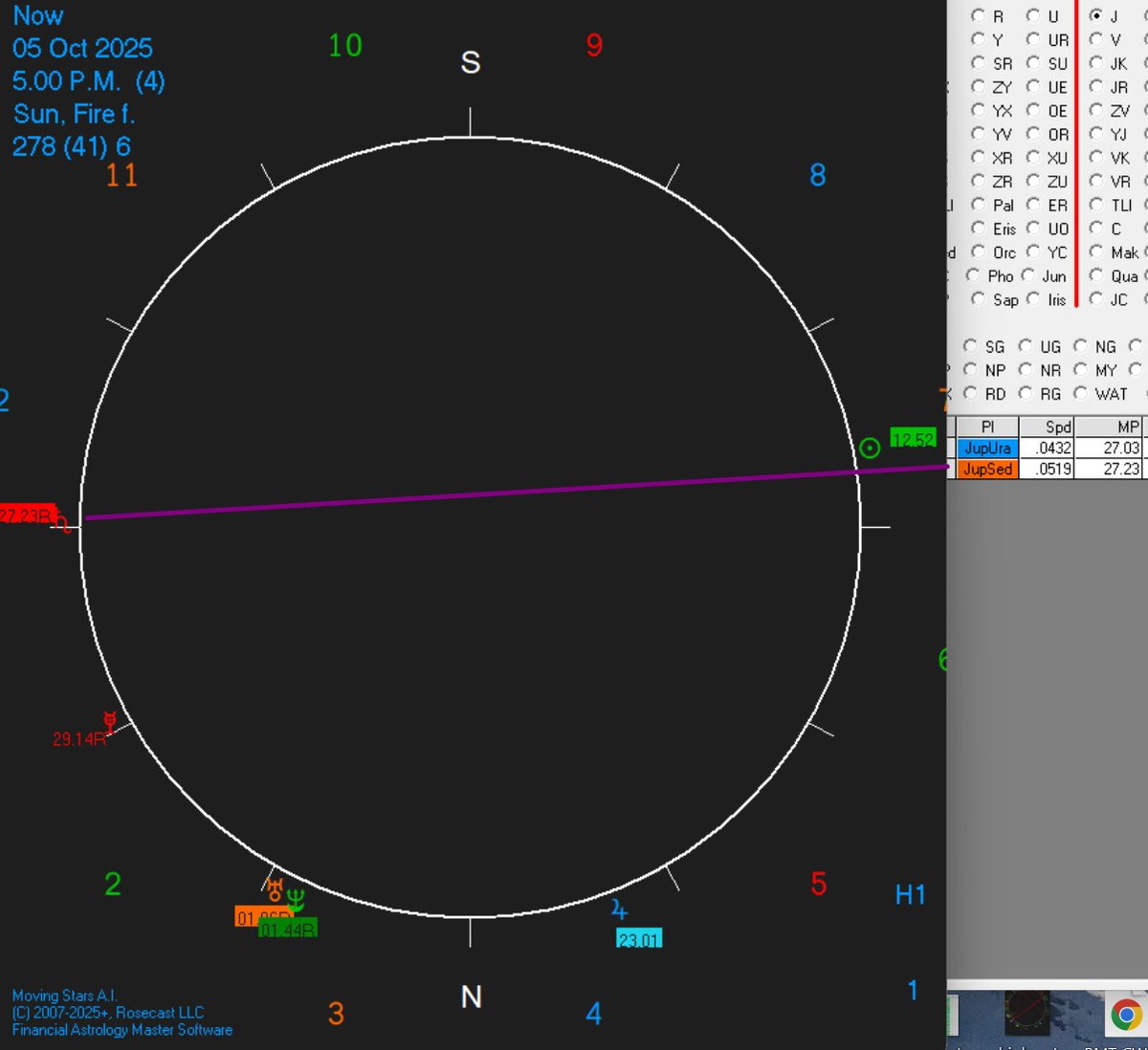Image resolution: width=1148 pixels, height=1050 pixels.
Task: Select the Pho radio button
Action: [x=973, y=274]
